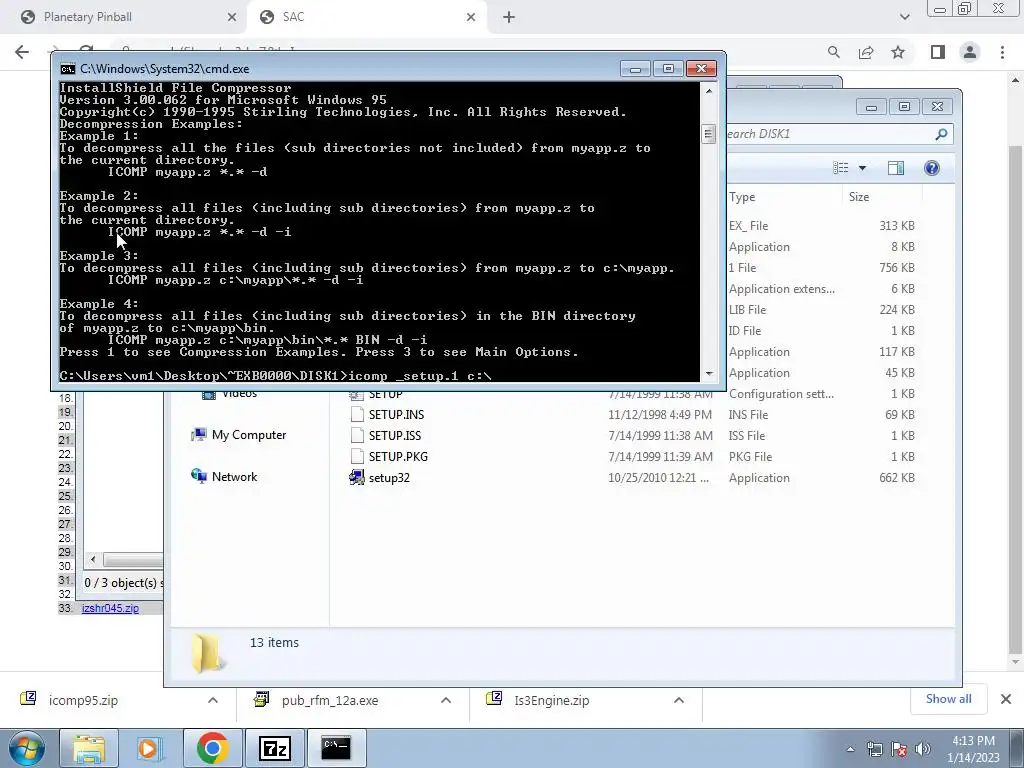Click the Chrome zoom magnifier icon
The image size is (1024, 768).
[833, 52]
